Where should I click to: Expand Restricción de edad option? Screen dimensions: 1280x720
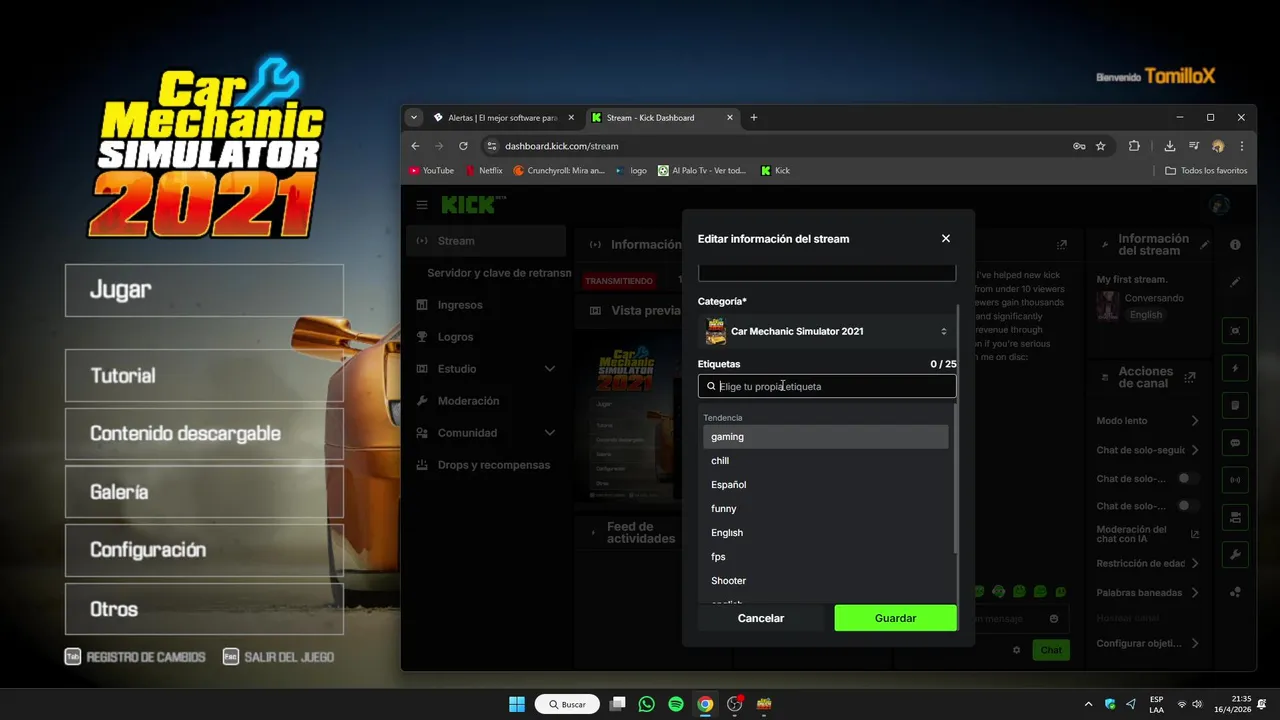click(x=1147, y=564)
